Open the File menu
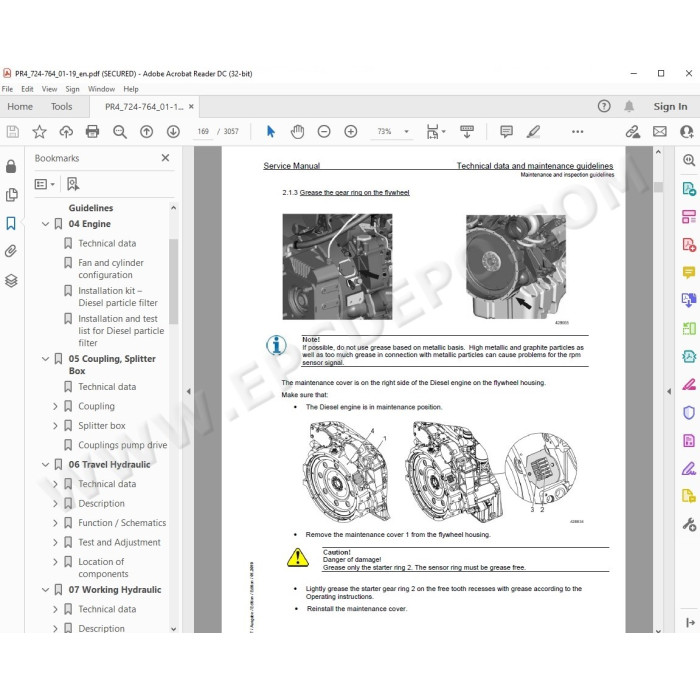Viewport: 700px width, 700px height. click(x=7, y=89)
